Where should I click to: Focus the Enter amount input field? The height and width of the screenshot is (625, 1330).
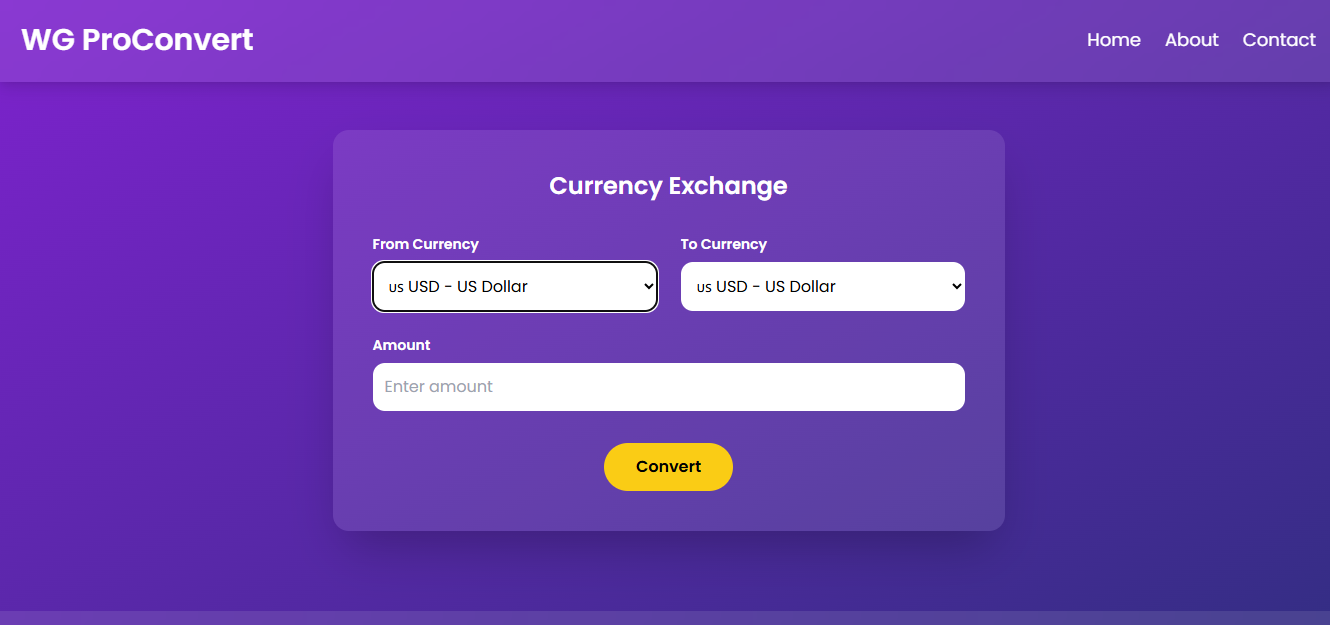point(669,387)
